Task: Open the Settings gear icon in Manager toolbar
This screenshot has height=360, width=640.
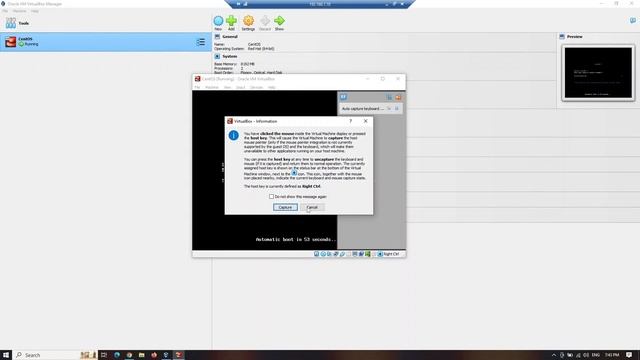Action: click(248, 21)
